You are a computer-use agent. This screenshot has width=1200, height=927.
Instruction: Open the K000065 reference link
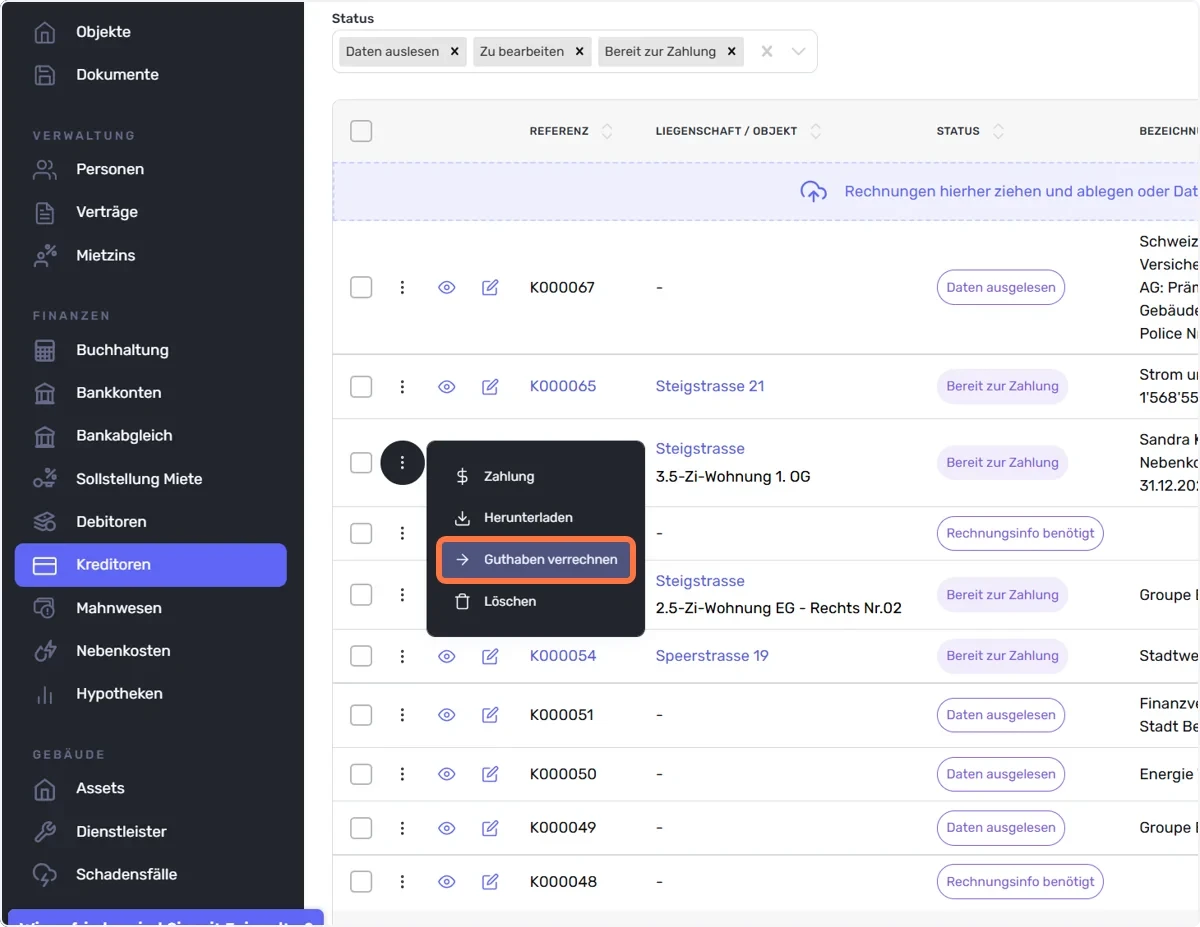563,386
